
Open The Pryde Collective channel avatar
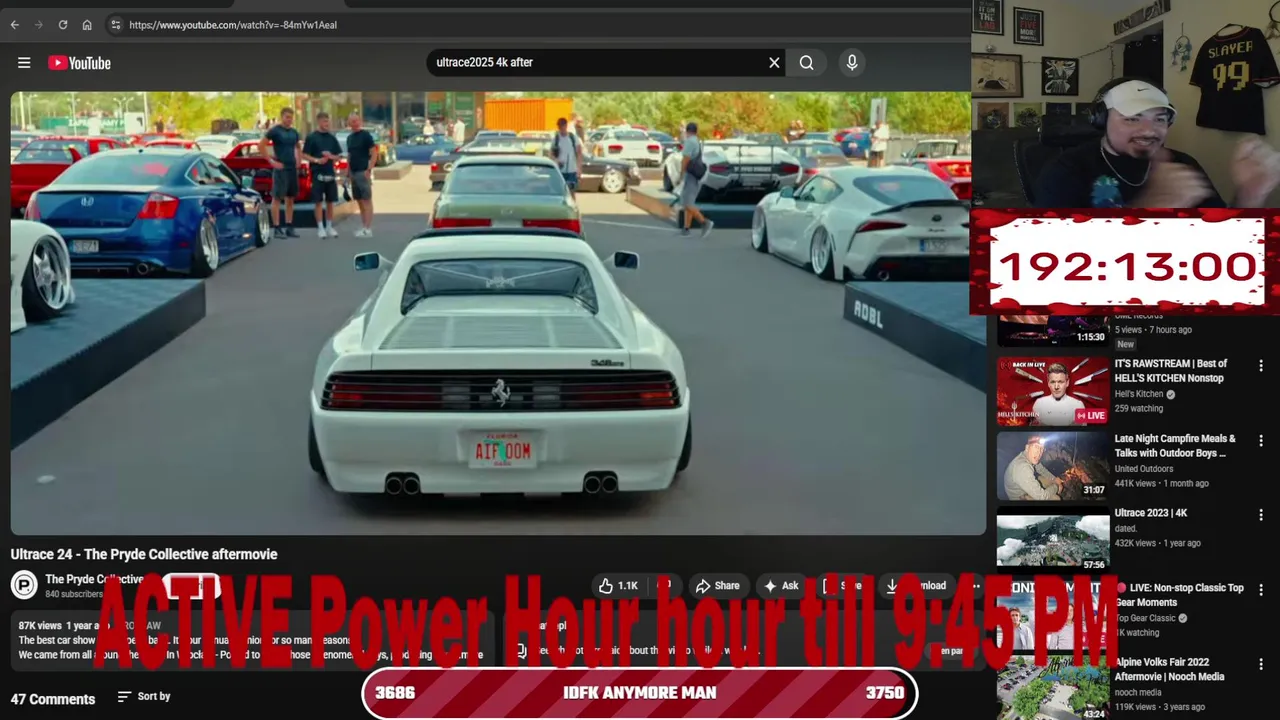pos(24,585)
